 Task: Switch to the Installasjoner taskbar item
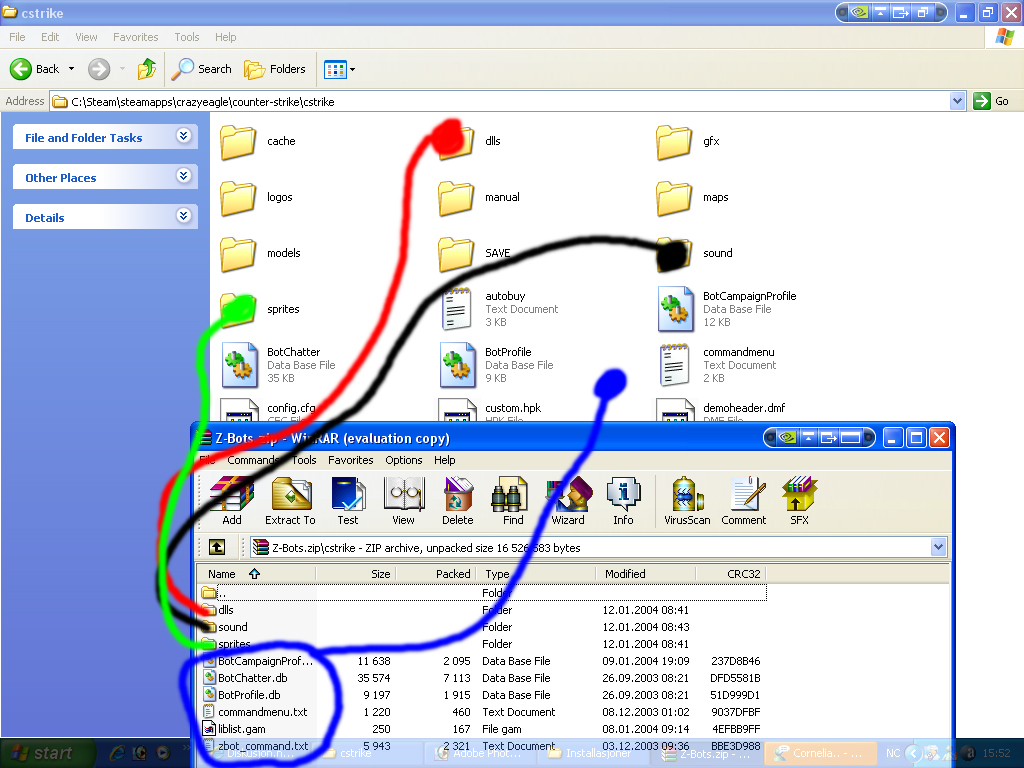click(x=591, y=754)
